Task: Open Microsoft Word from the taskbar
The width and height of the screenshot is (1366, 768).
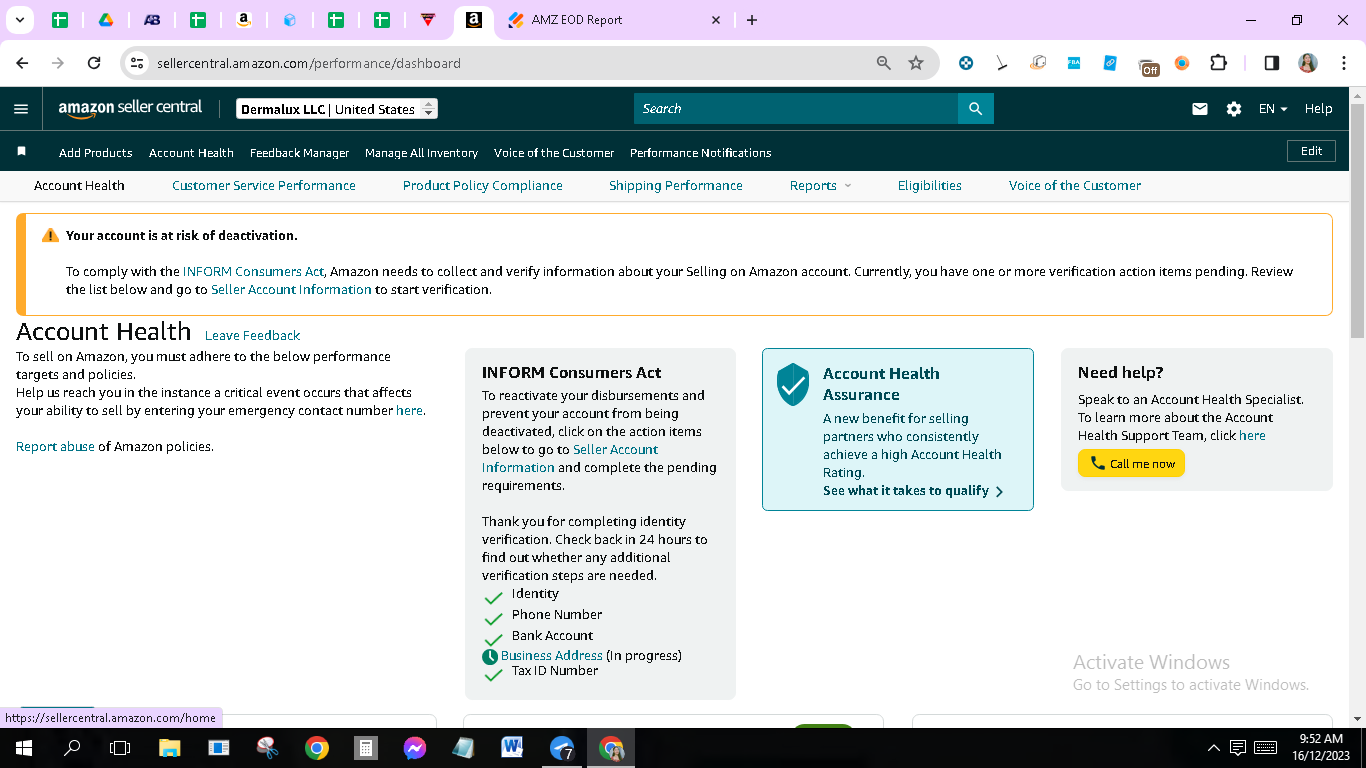Action: (512, 748)
